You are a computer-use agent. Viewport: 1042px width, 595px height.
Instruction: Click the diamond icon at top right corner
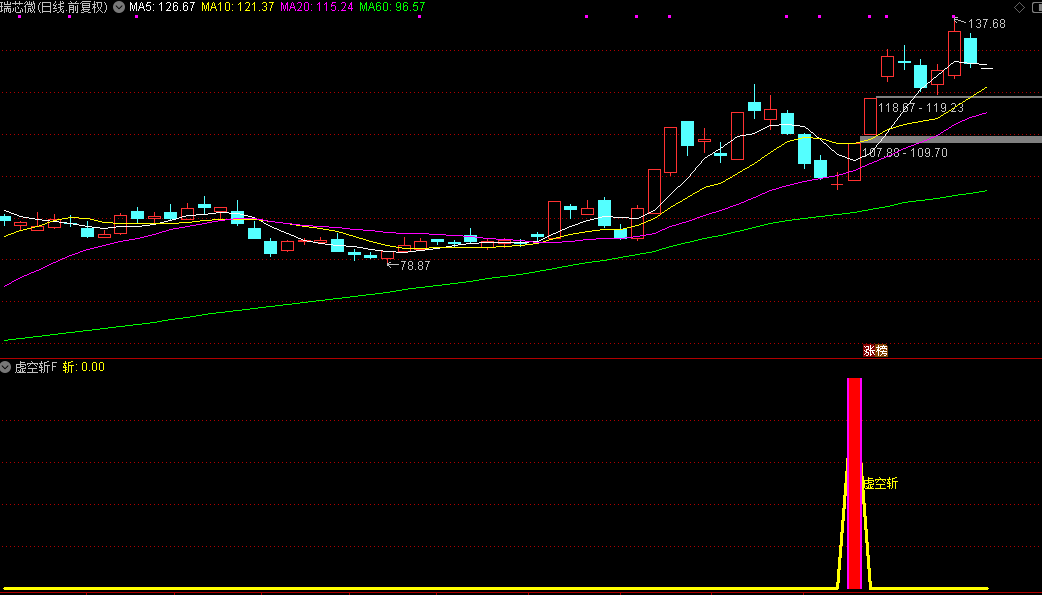pos(1019,7)
